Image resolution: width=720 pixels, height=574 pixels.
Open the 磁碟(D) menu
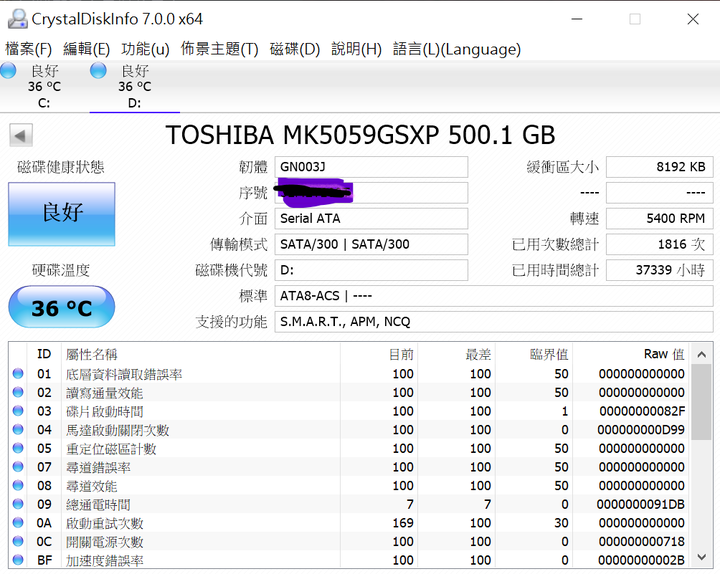click(x=295, y=49)
